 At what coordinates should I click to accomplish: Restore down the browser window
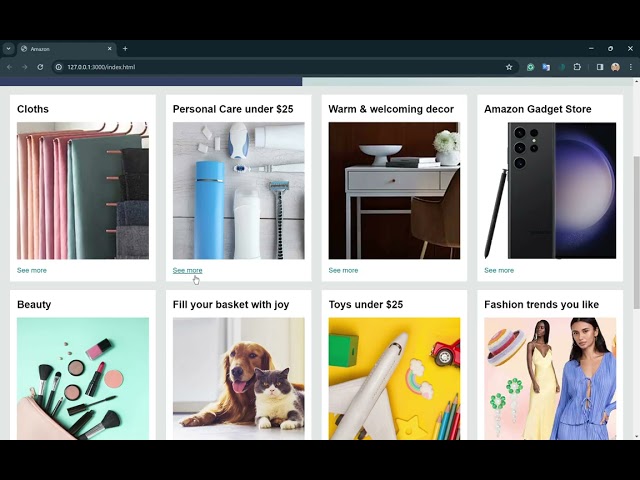610,49
